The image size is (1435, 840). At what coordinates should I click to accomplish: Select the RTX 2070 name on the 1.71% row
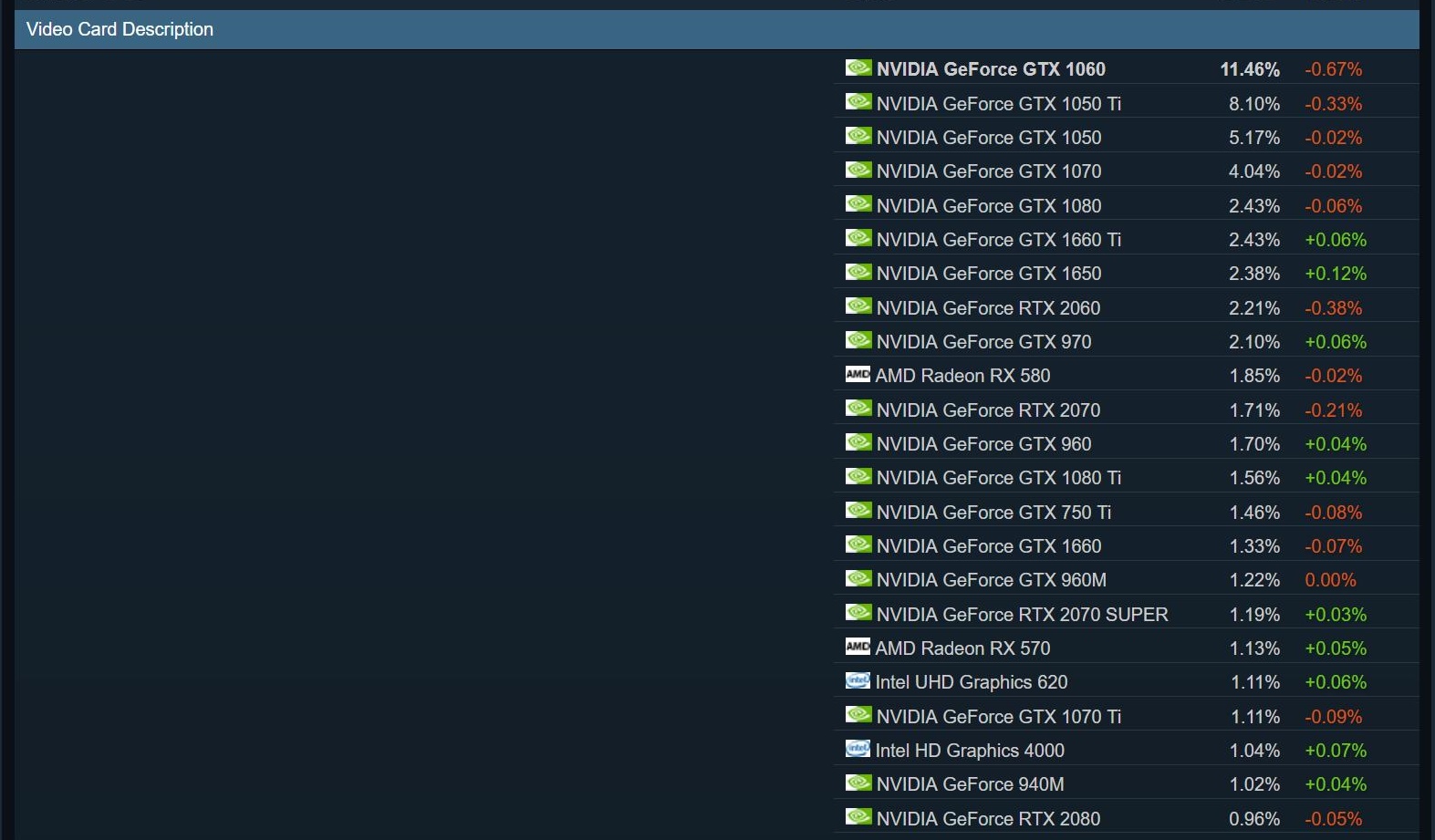pos(989,410)
